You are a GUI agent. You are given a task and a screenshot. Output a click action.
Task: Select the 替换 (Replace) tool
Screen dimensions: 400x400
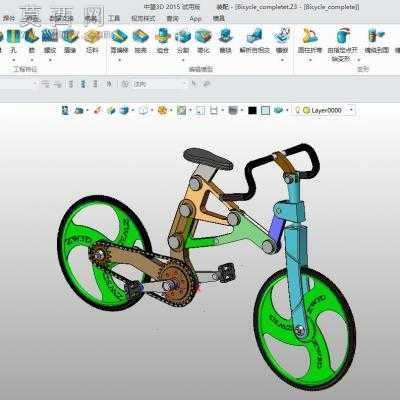tap(226, 41)
